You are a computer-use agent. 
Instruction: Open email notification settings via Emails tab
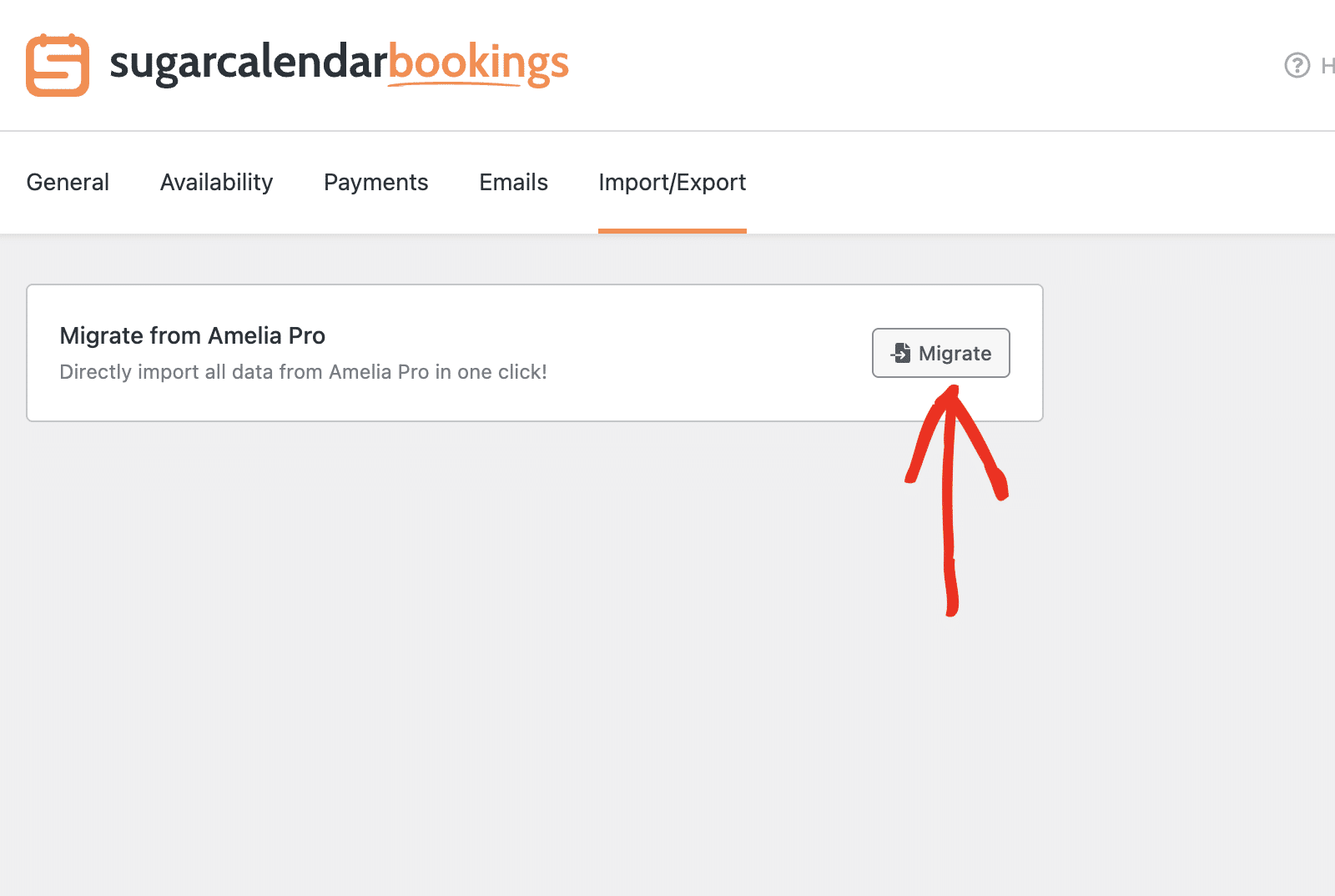(512, 182)
